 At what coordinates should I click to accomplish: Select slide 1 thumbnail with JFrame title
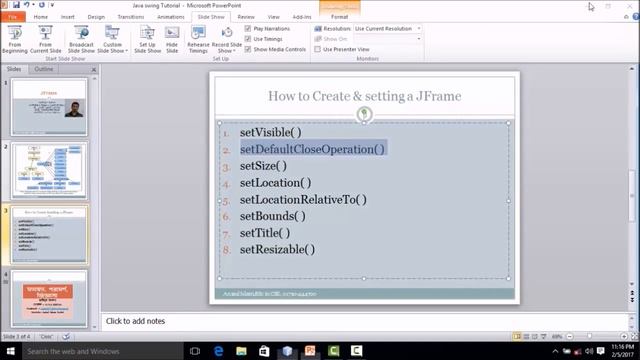point(49,107)
